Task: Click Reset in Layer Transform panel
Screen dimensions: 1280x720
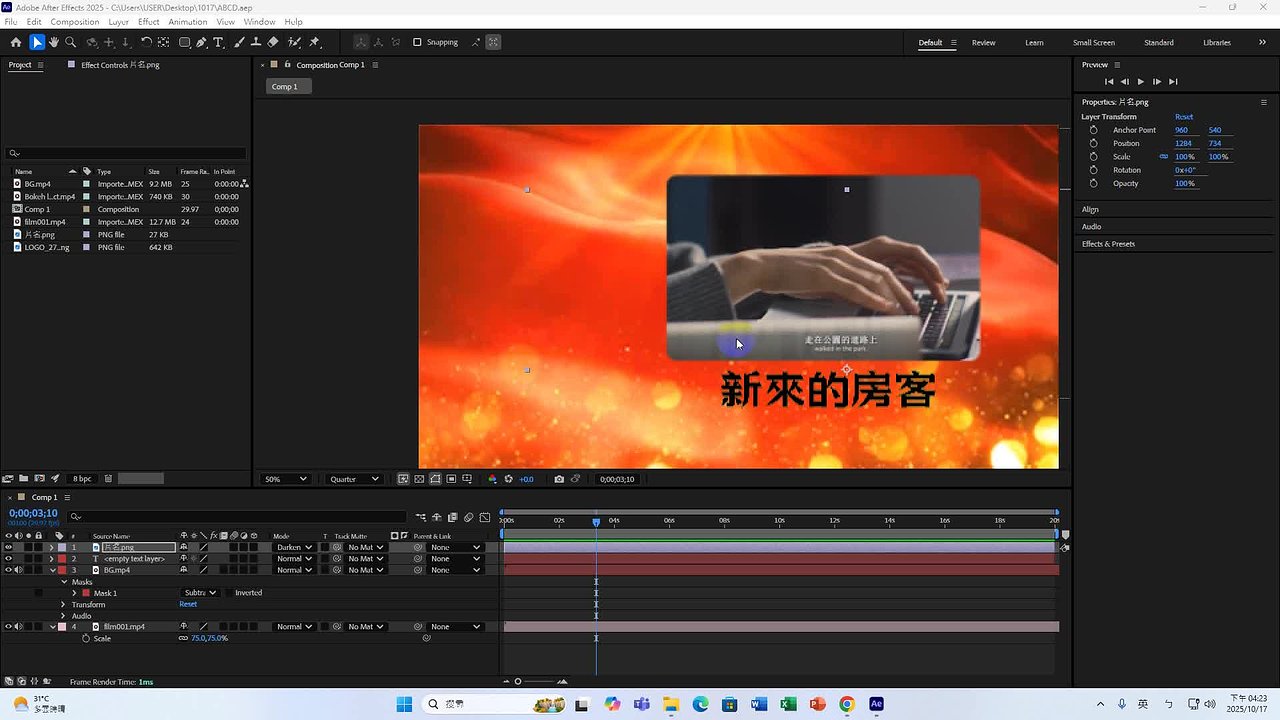Action: [x=1184, y=117]
